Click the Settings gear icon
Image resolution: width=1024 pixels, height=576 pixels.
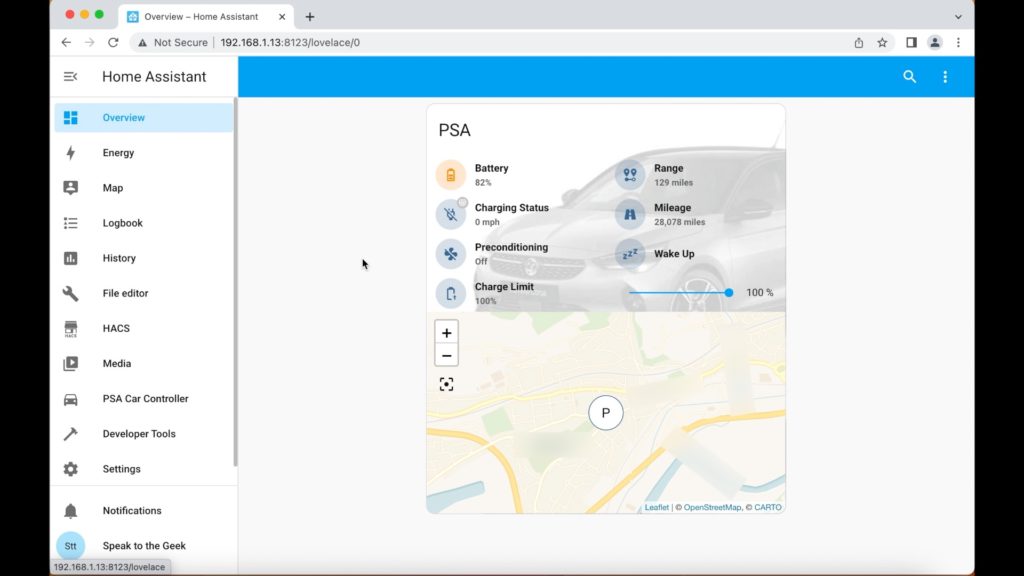[x=71, y=469]
